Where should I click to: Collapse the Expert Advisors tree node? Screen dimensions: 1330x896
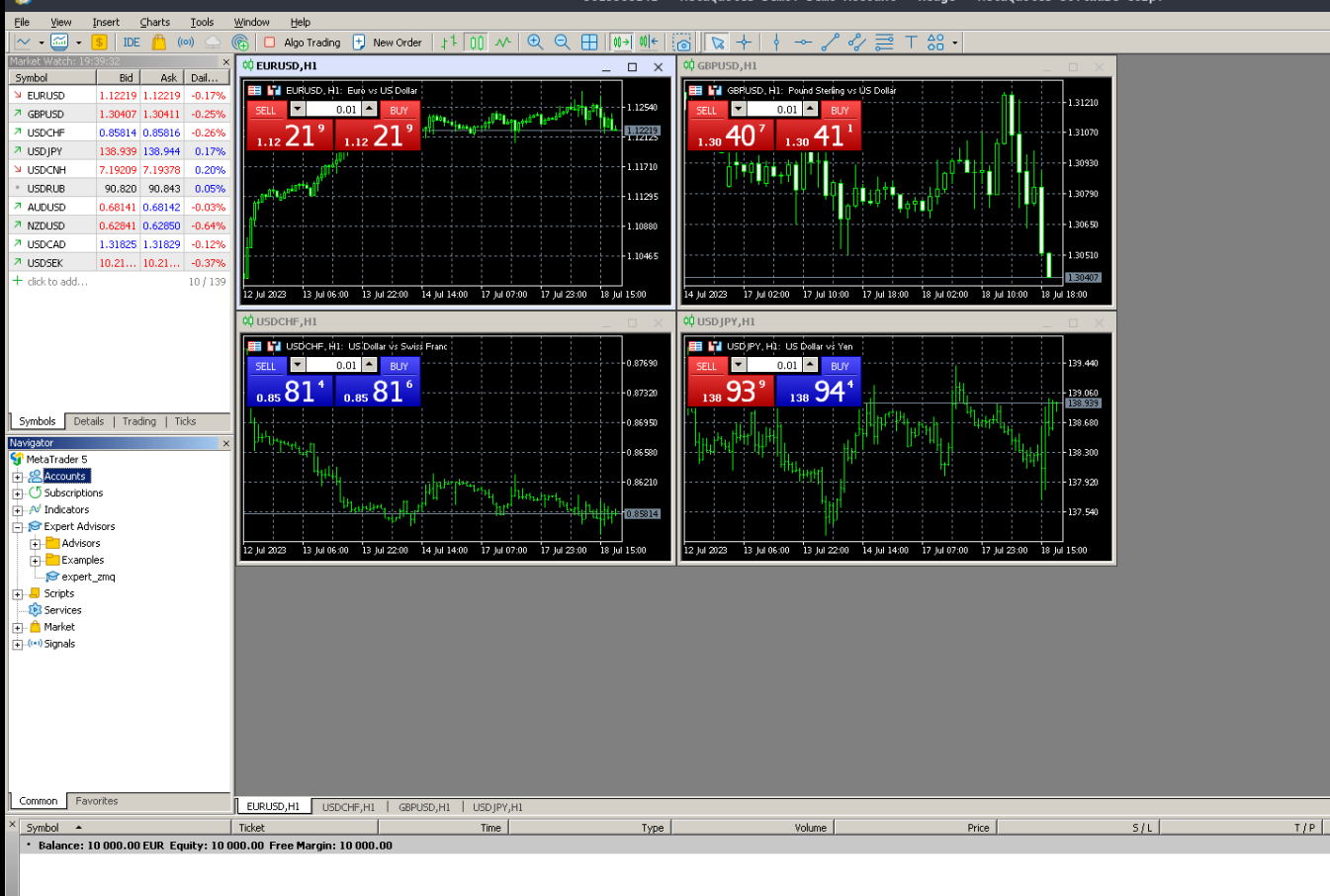coord(17,526)
